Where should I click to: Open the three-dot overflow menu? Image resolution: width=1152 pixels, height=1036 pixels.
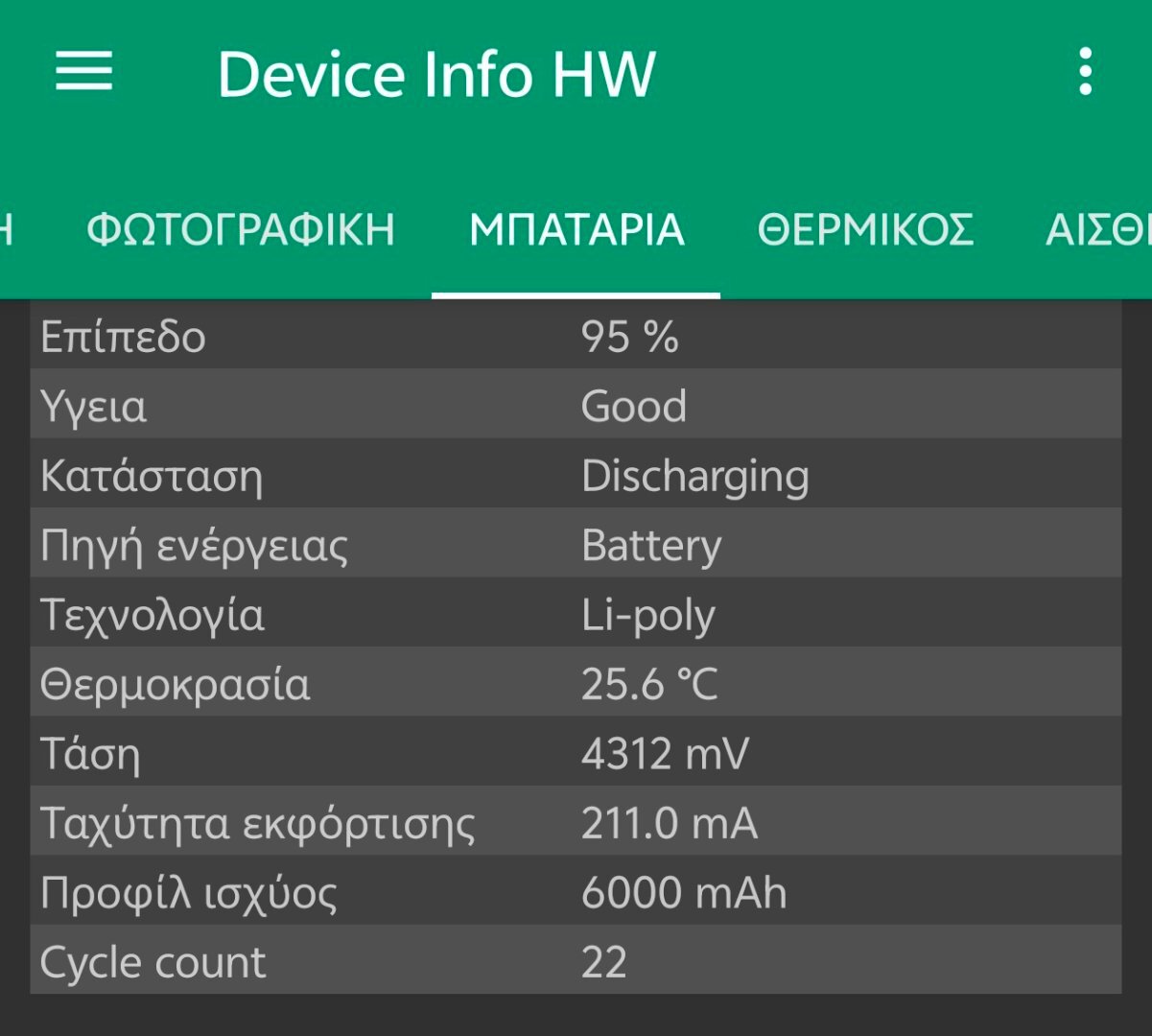[x=1085, y=72]
